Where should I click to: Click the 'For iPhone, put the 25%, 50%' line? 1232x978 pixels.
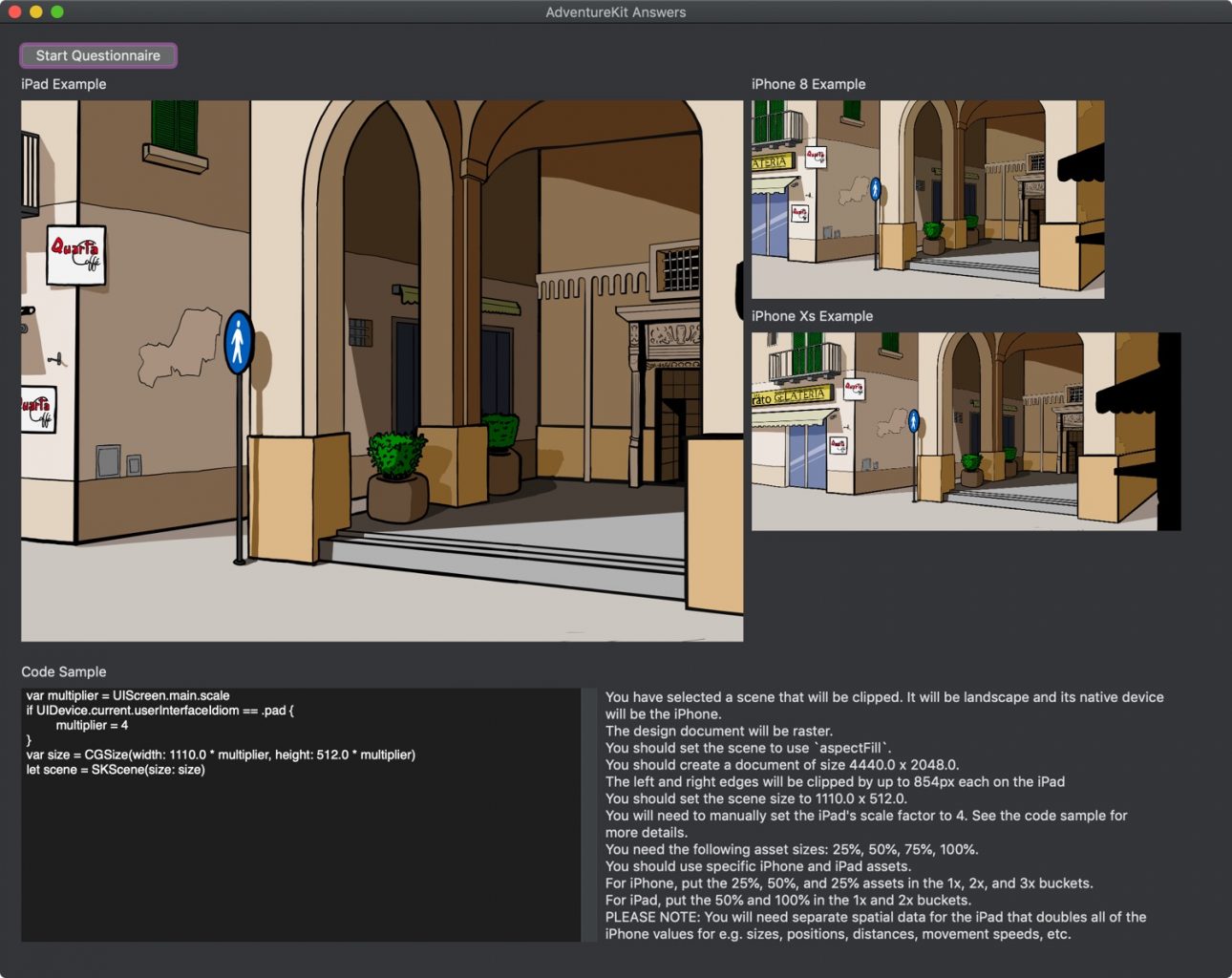coord(849,883)
